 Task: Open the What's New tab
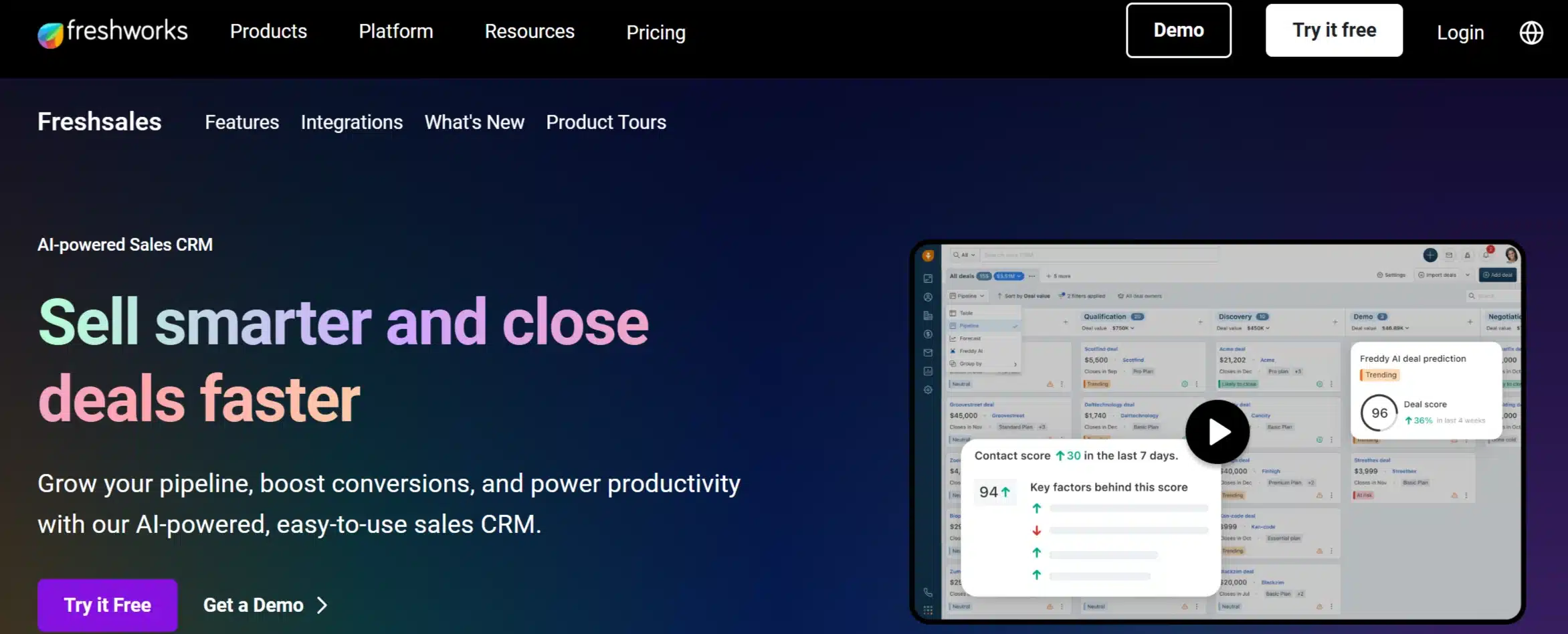[474, 122]
